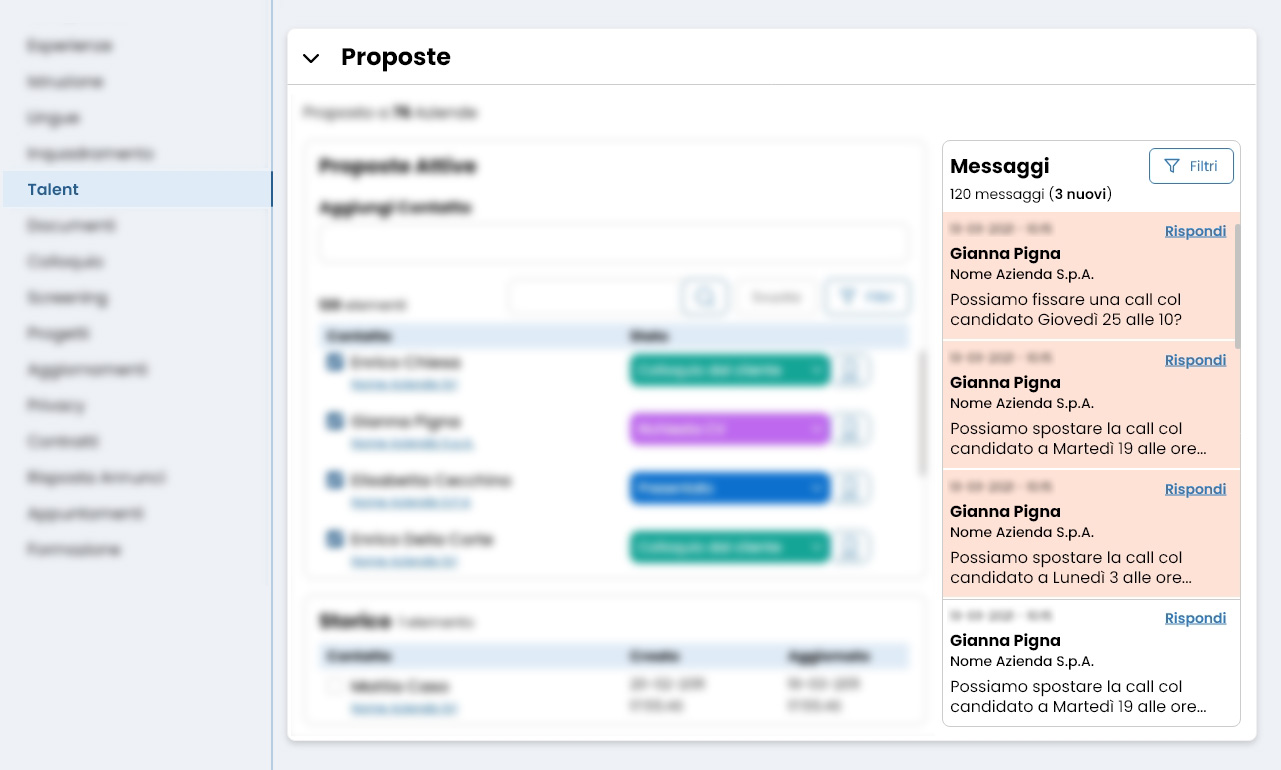Click the contact icon beside Enrico Chiesa
This screenshot has width=1281, height=770.
[x=335, y=362]
